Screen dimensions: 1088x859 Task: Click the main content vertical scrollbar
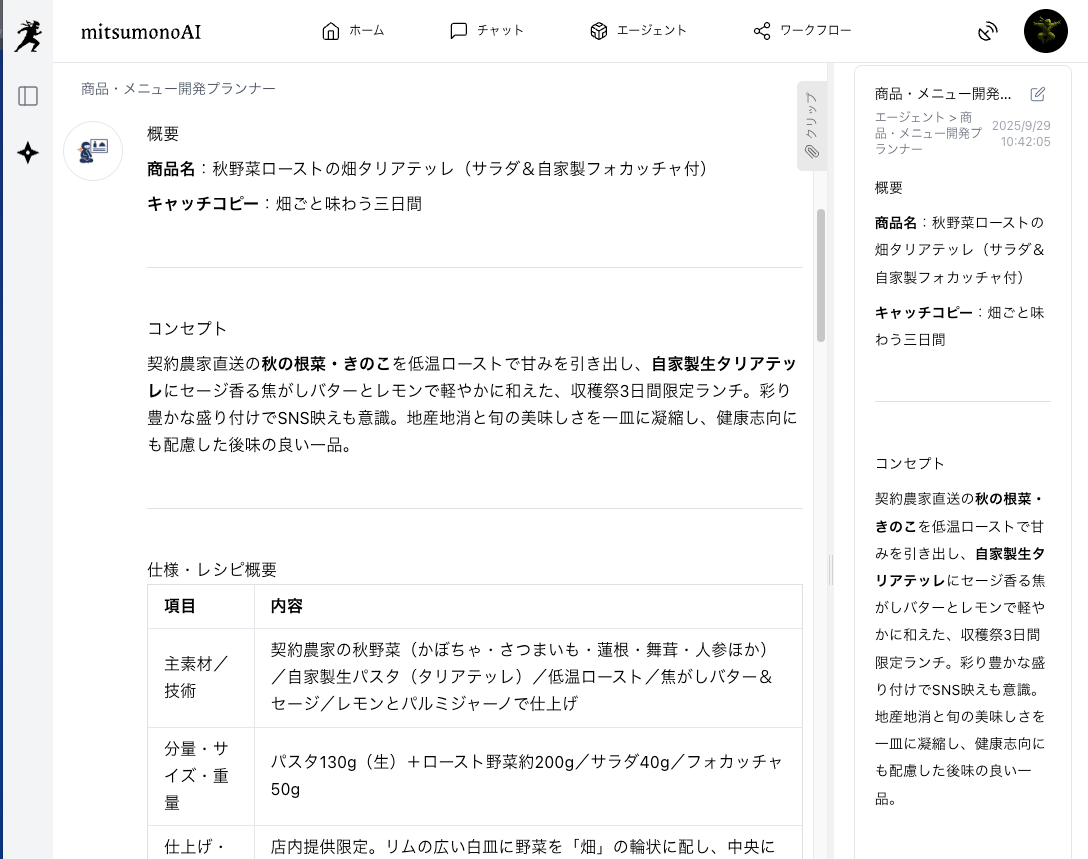coord(821,275)
